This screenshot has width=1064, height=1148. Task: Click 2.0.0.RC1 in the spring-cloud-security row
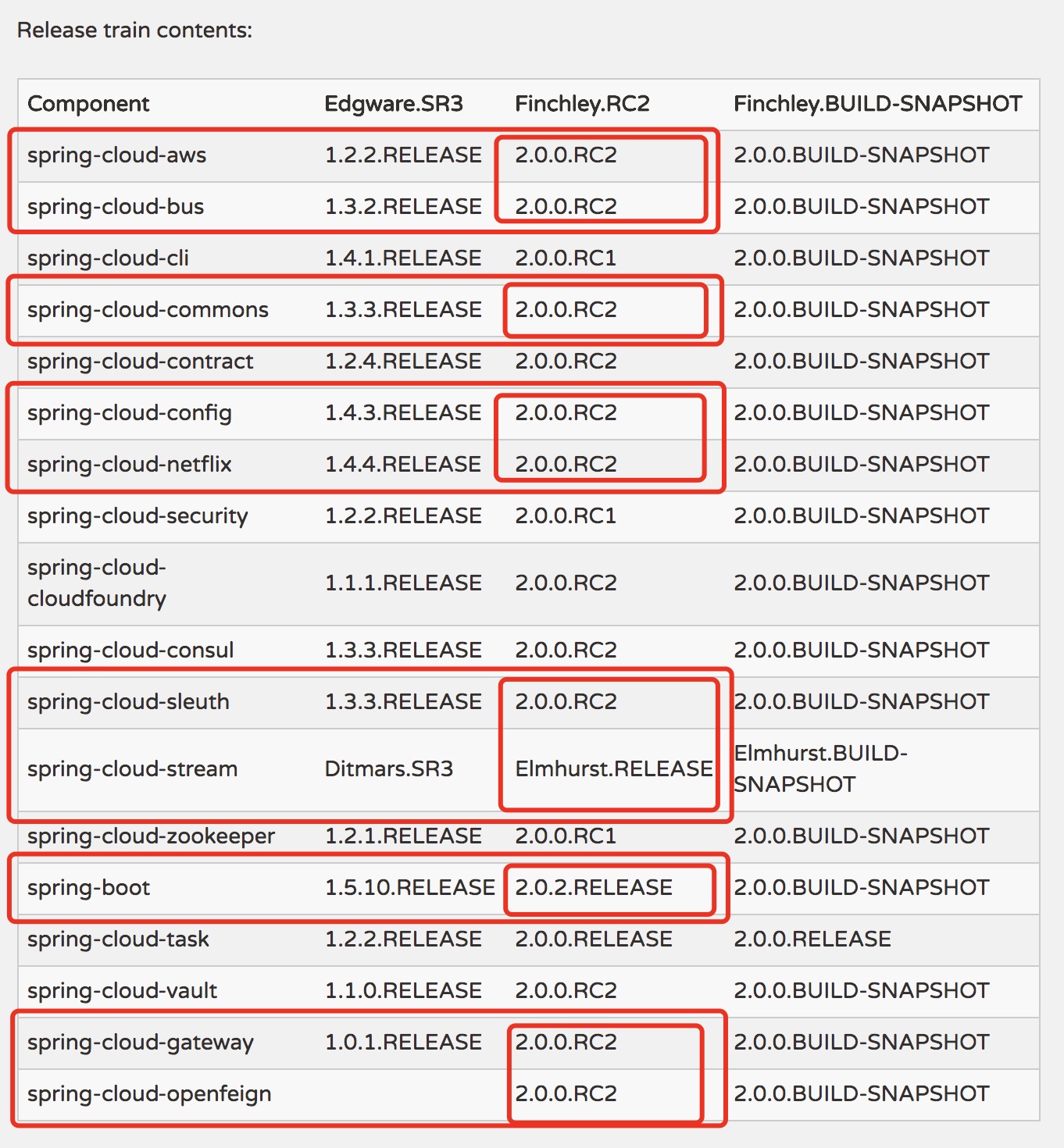tap(566, 516)
